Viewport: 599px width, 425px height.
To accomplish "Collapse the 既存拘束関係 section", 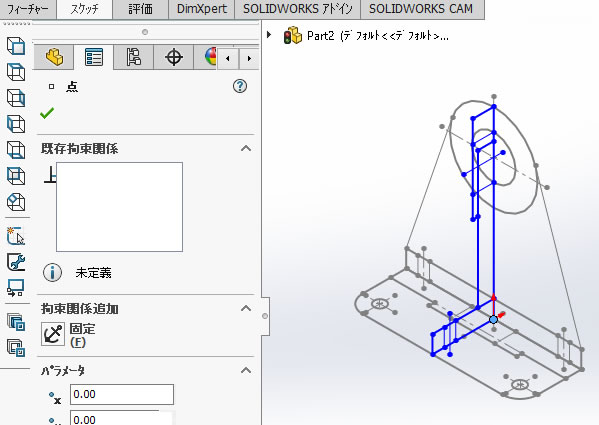I will pyautogui.click(x=246, y=148).
